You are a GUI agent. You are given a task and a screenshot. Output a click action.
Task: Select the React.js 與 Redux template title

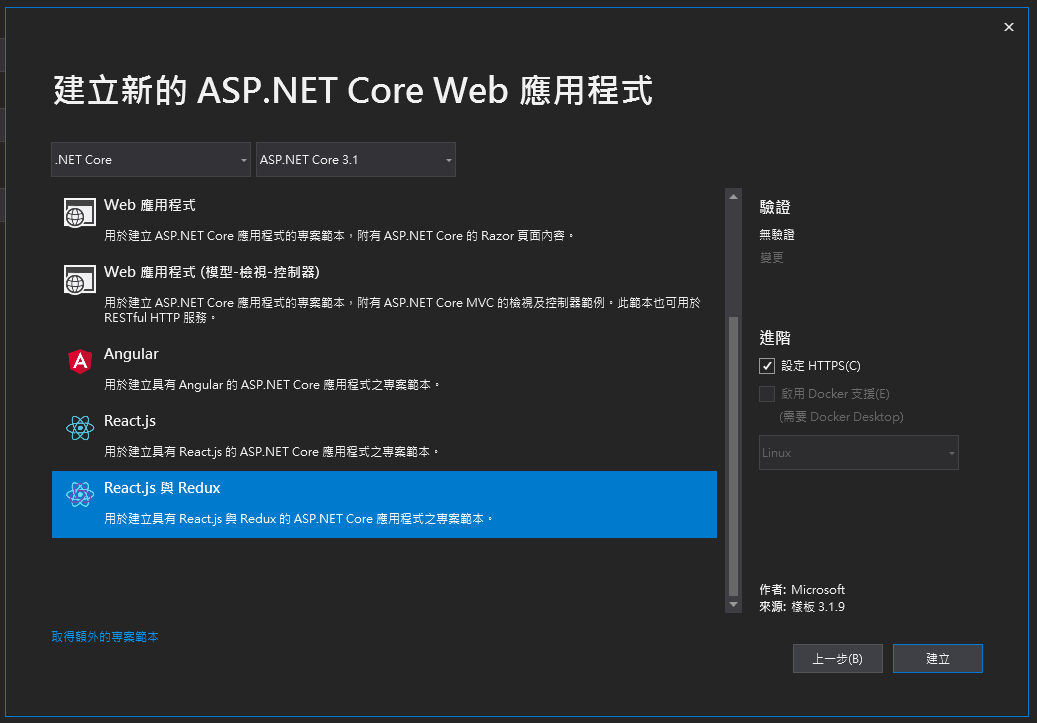(162, 488)
